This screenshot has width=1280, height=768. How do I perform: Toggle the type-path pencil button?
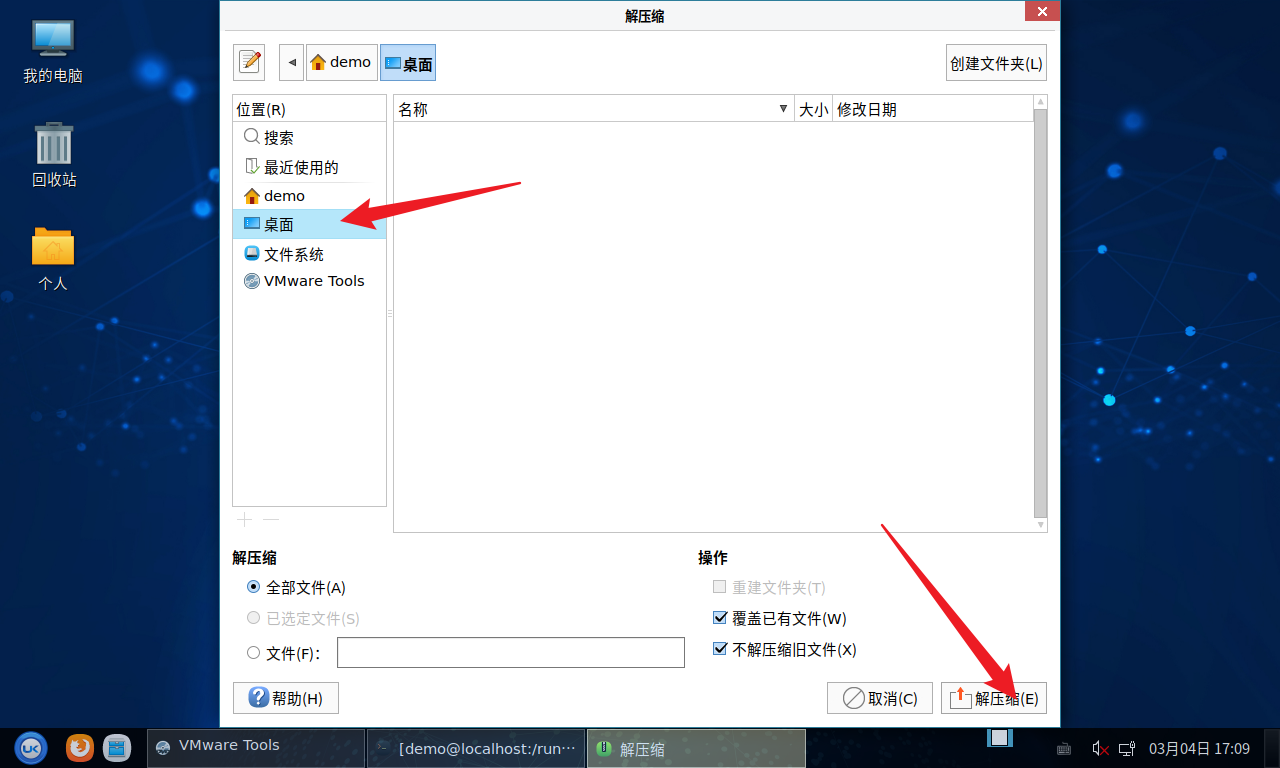(249, 62)
